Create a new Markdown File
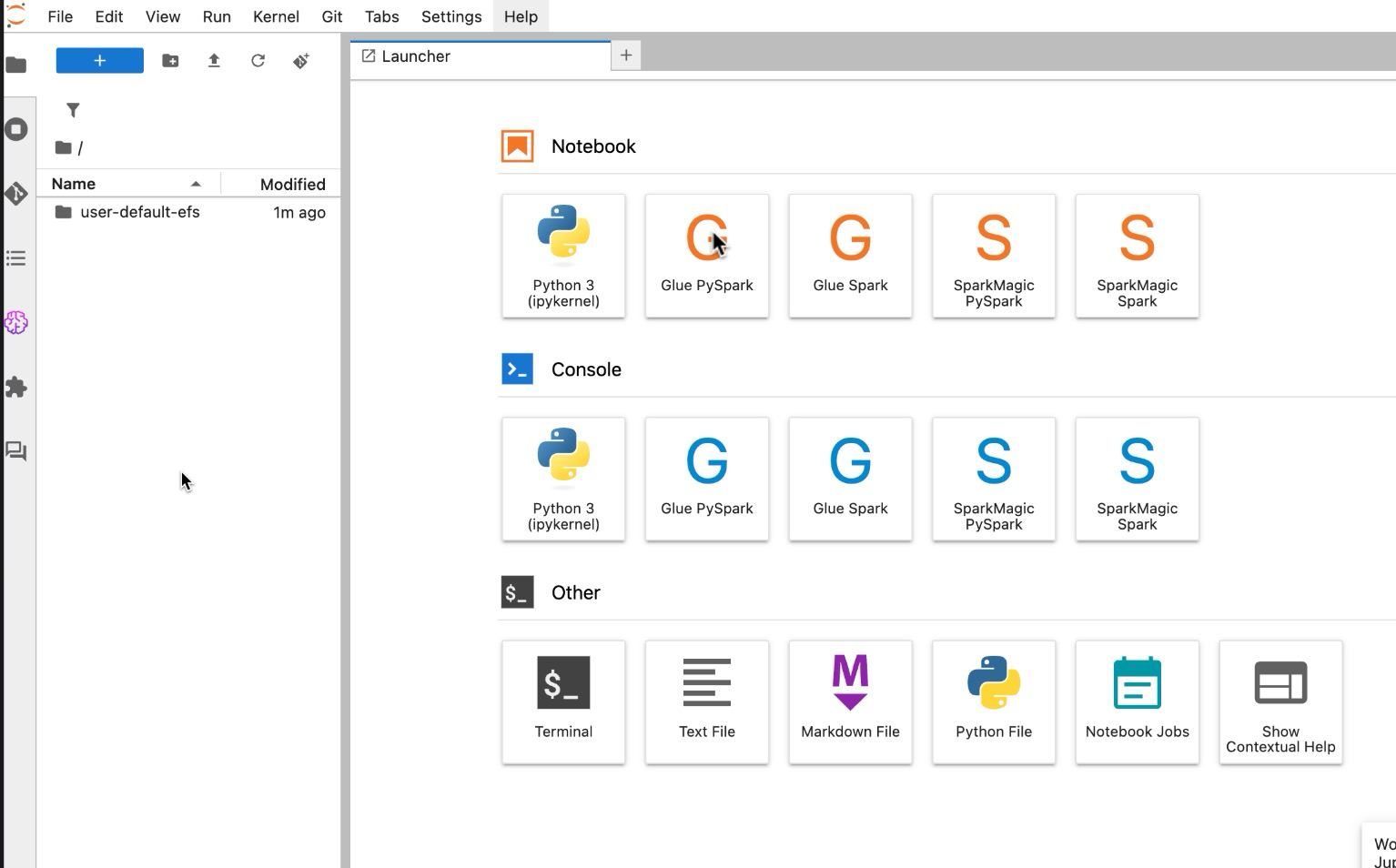The image size is (1396, 868). (850, 701)
